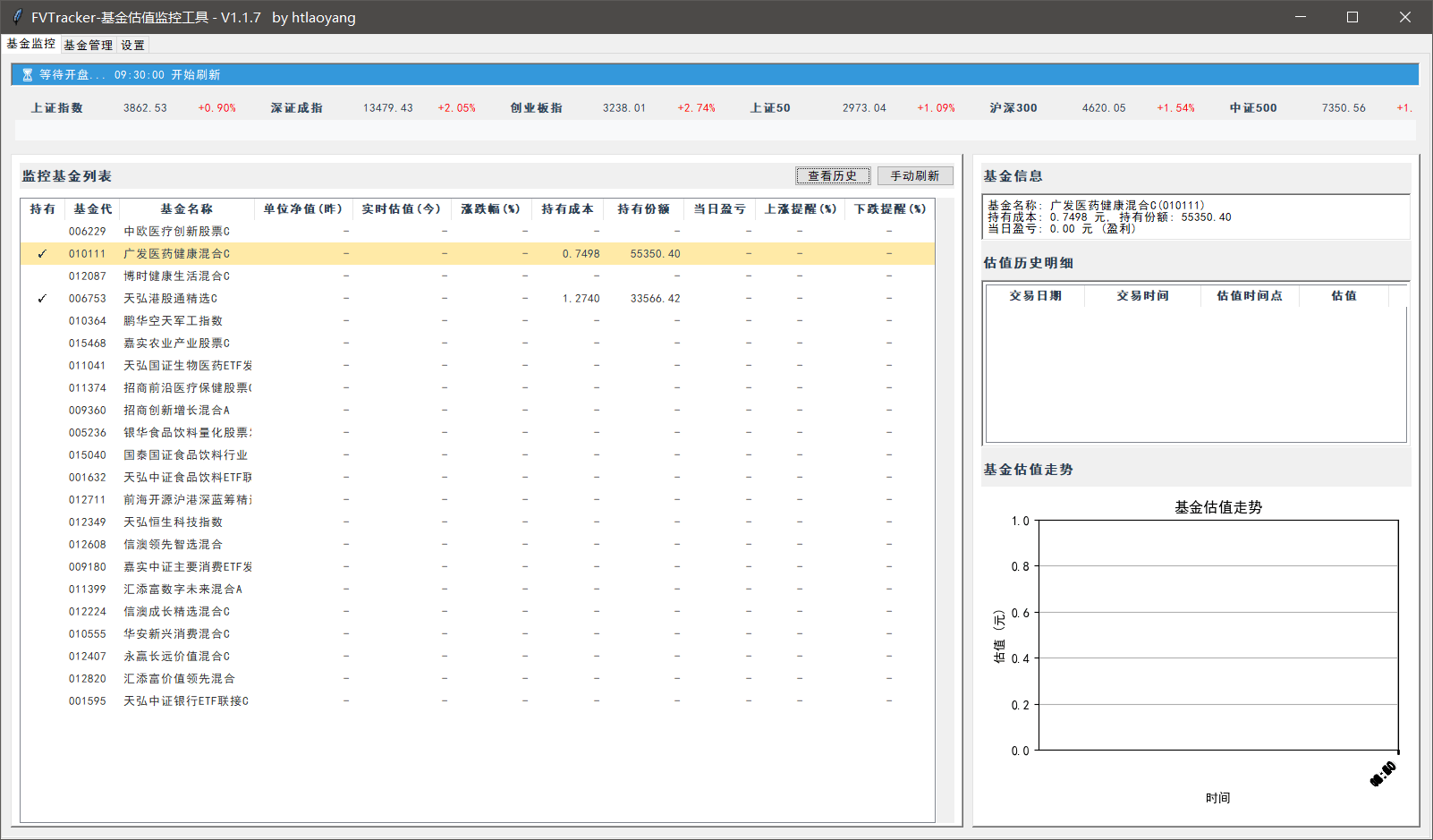Select the 天弘中证银行ETF联接C row
The height and width of the screenshot is (840, 1433).
[x=186, y=701]
